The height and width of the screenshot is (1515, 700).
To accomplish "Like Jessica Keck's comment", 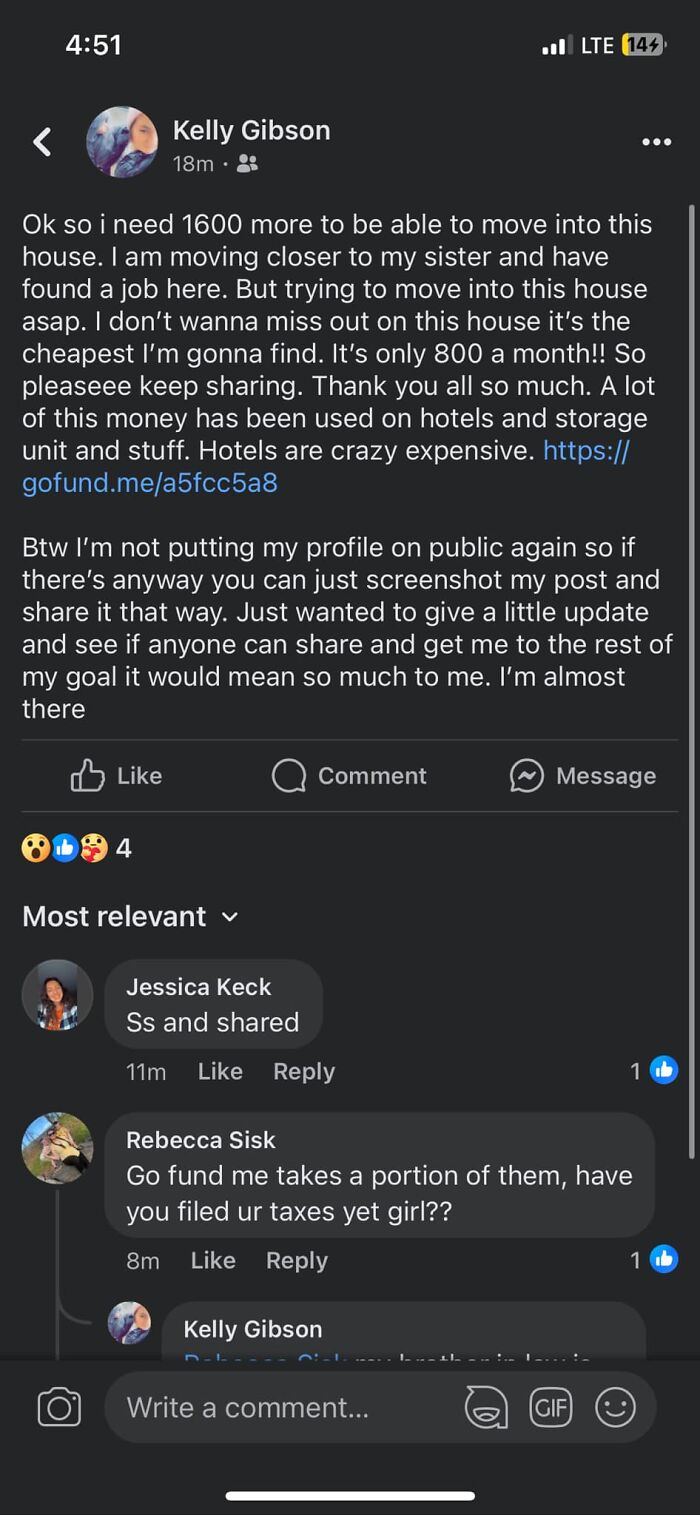I will coord(220,1071).
